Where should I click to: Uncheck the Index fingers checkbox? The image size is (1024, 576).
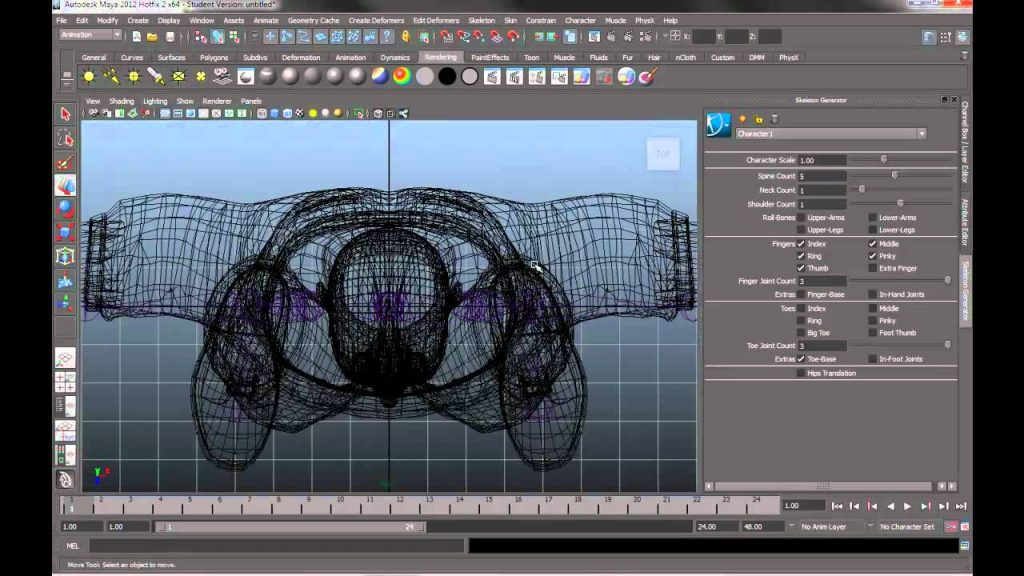pyautogui.click(x=801, y=244)
